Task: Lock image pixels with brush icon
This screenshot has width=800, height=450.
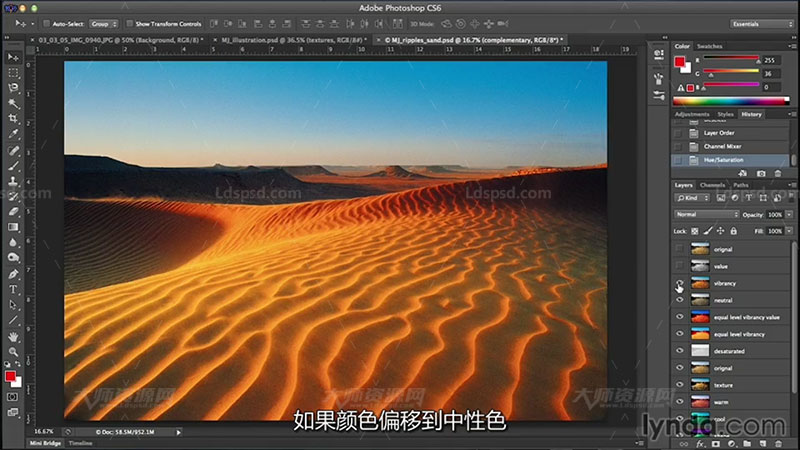Action: [708, 231]
